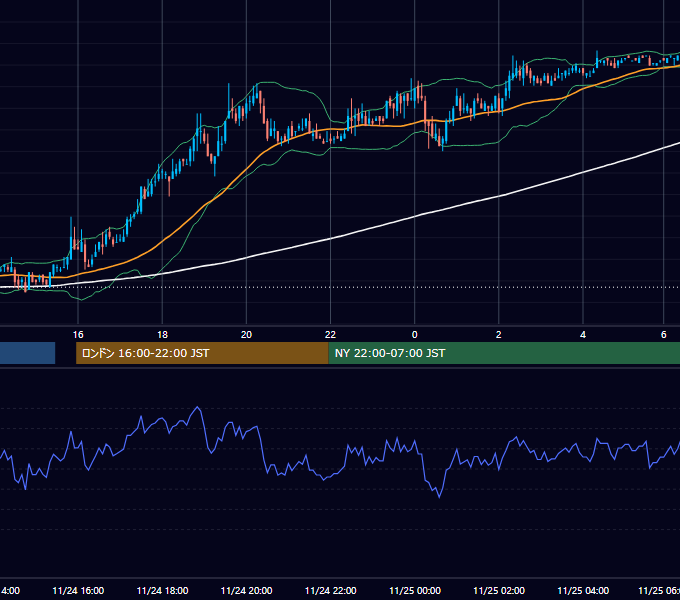Click the 22 hour label on price chart axis
Viewport: 680px width, 600px height.
click(330, 335)
